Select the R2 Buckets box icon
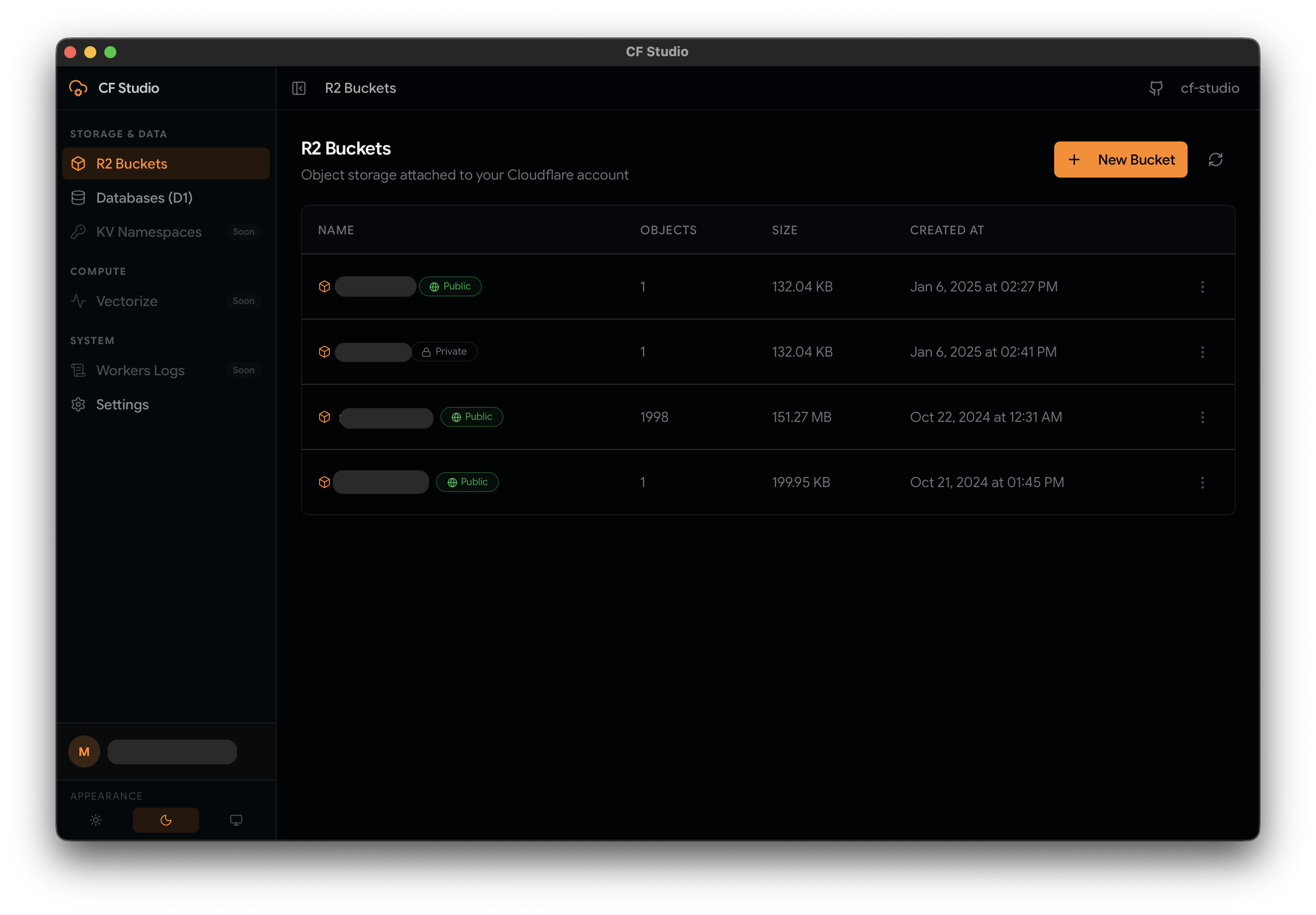The height and width of the screenshot is (915, 1316). (x=78, y=164)
